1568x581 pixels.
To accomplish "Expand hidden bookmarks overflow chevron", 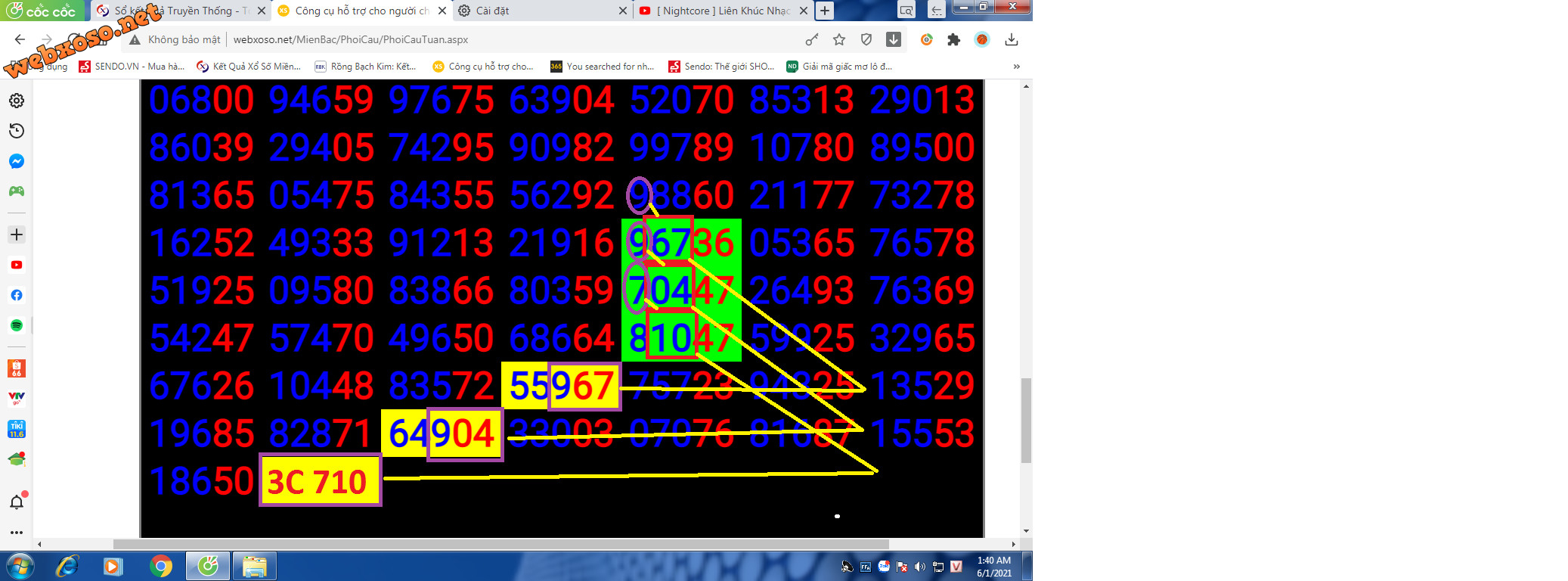I will 1017,67.
